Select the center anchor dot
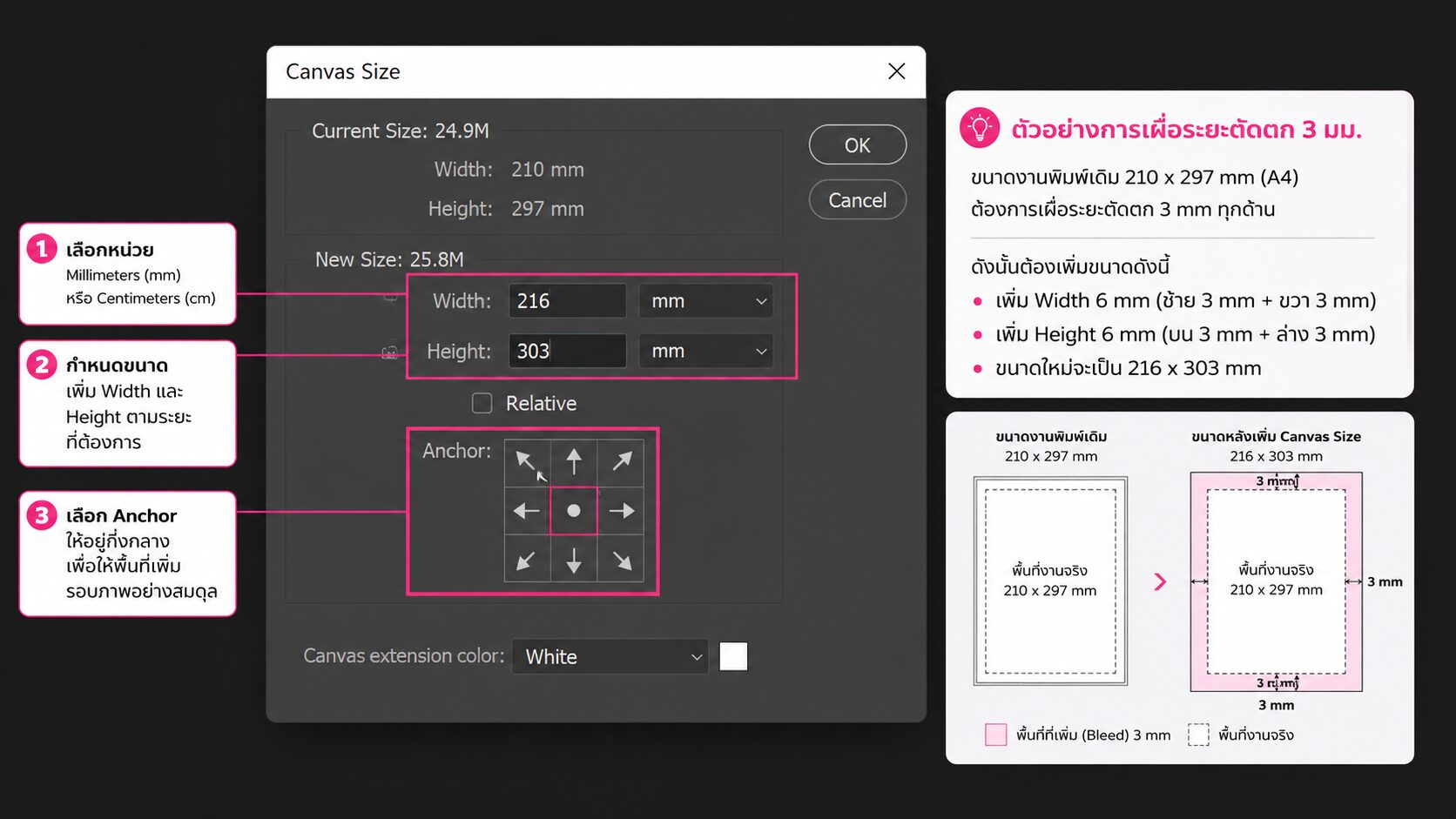The image size is (1456, 819). click(x=574, y=511)
